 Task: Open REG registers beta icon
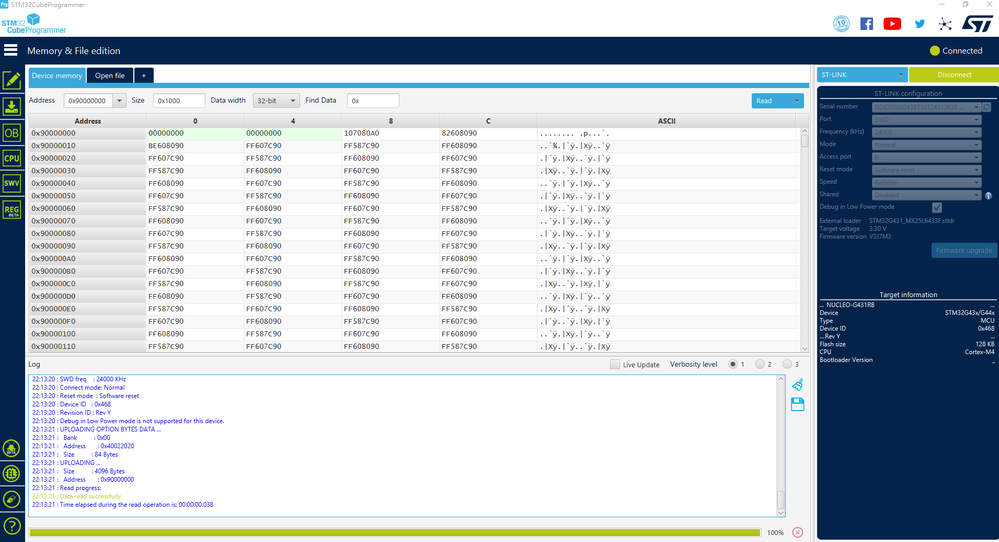click(x=11, y=210)
